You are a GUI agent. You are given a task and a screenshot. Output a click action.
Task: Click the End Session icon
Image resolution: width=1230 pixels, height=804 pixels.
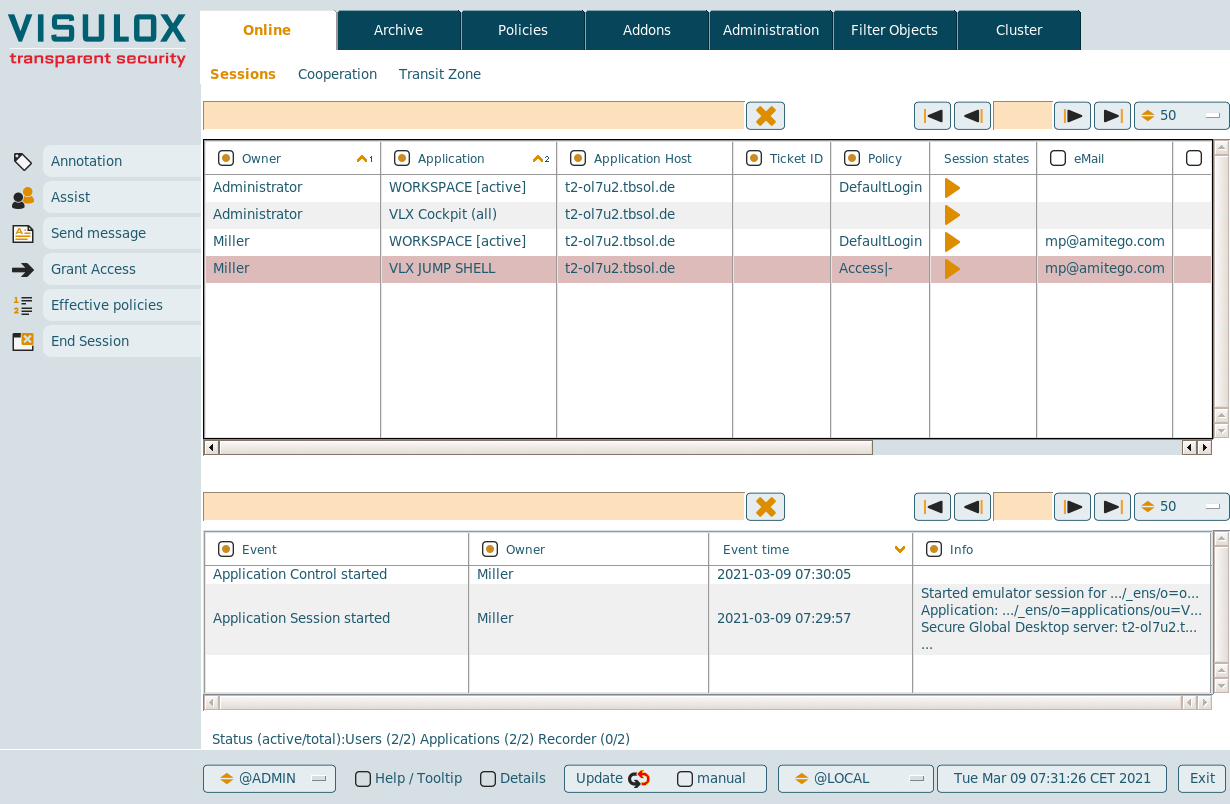tap(22, 342)
